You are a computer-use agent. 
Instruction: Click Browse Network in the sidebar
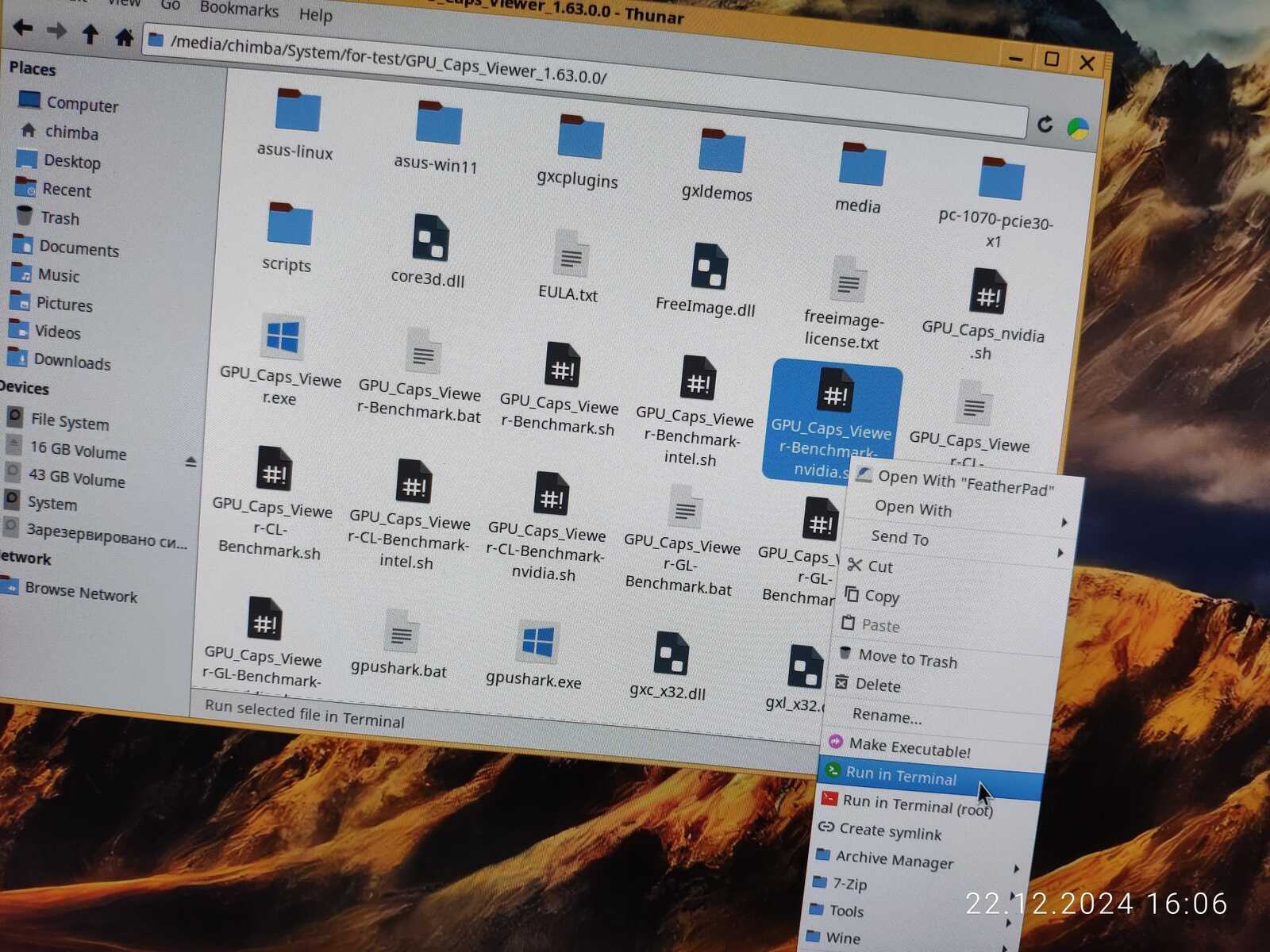pyautogui.click(x=69, y=592)
